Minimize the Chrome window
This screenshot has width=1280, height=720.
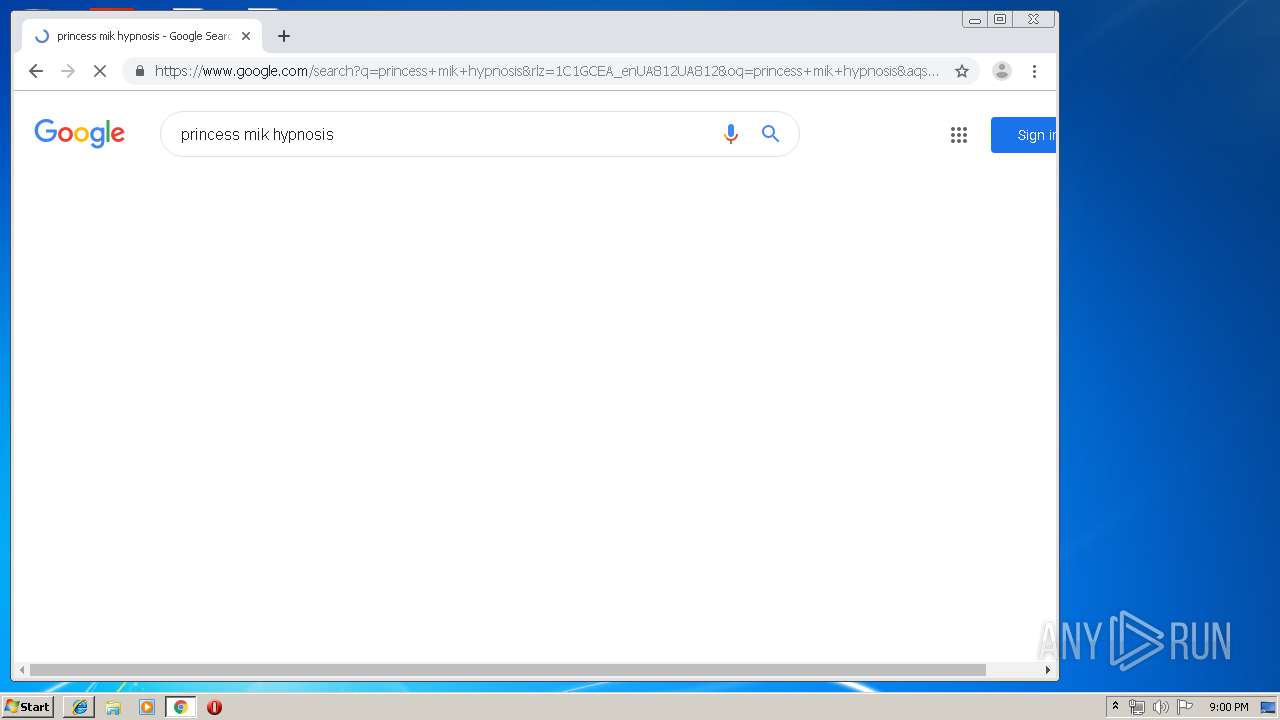975,19
